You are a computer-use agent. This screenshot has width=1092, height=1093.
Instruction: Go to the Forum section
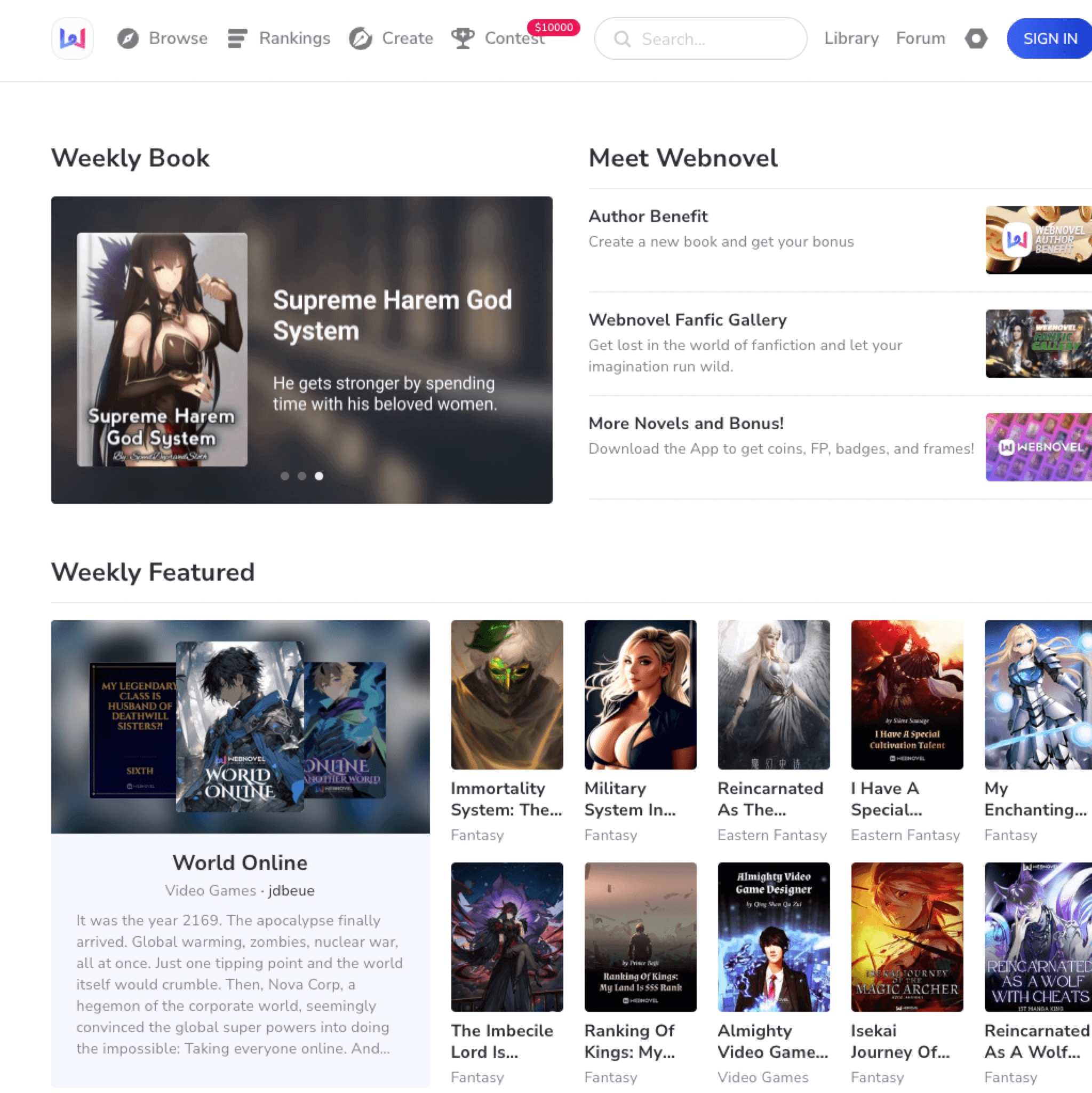[x=921, y=38]
